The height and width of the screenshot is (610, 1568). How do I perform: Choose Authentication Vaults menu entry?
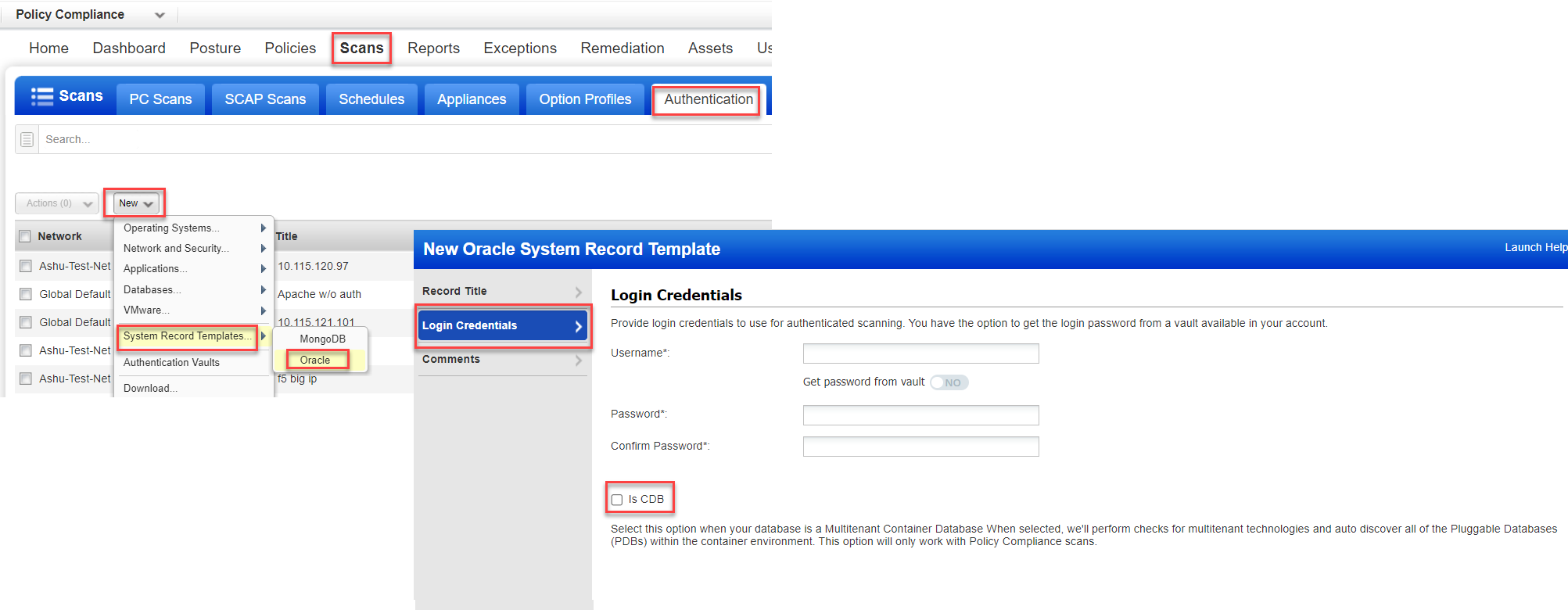pos(171,362)
